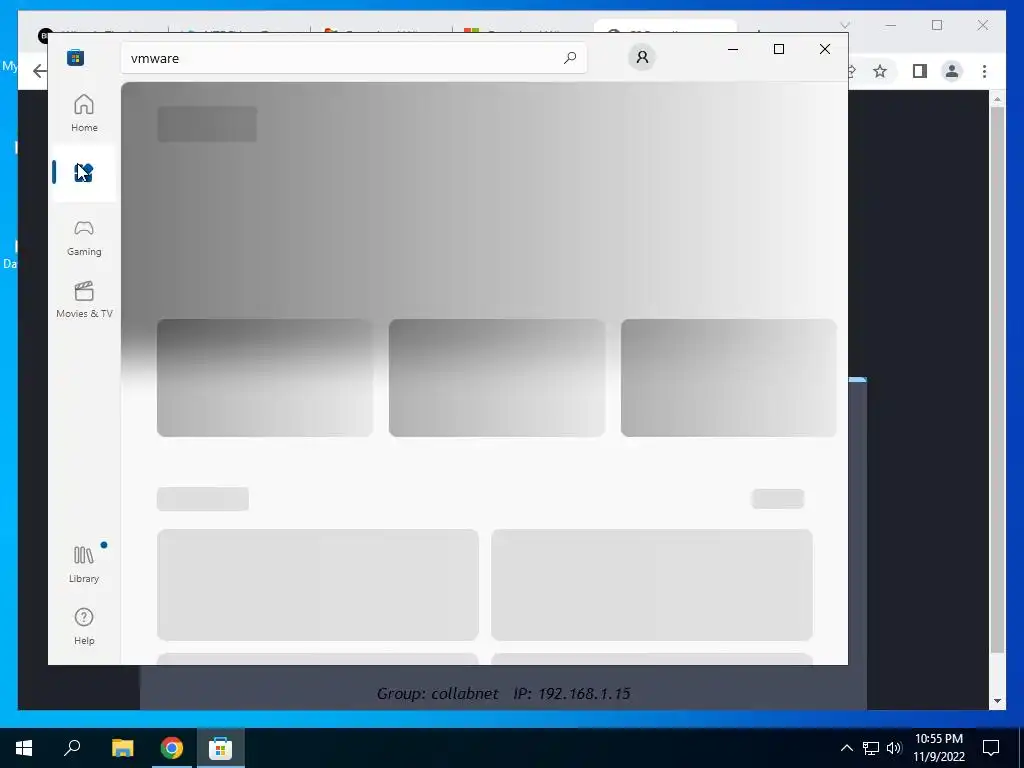Select the Apps section icon in sidebar
Viewport: 1024px width, 768px height.
coord(84,173)
